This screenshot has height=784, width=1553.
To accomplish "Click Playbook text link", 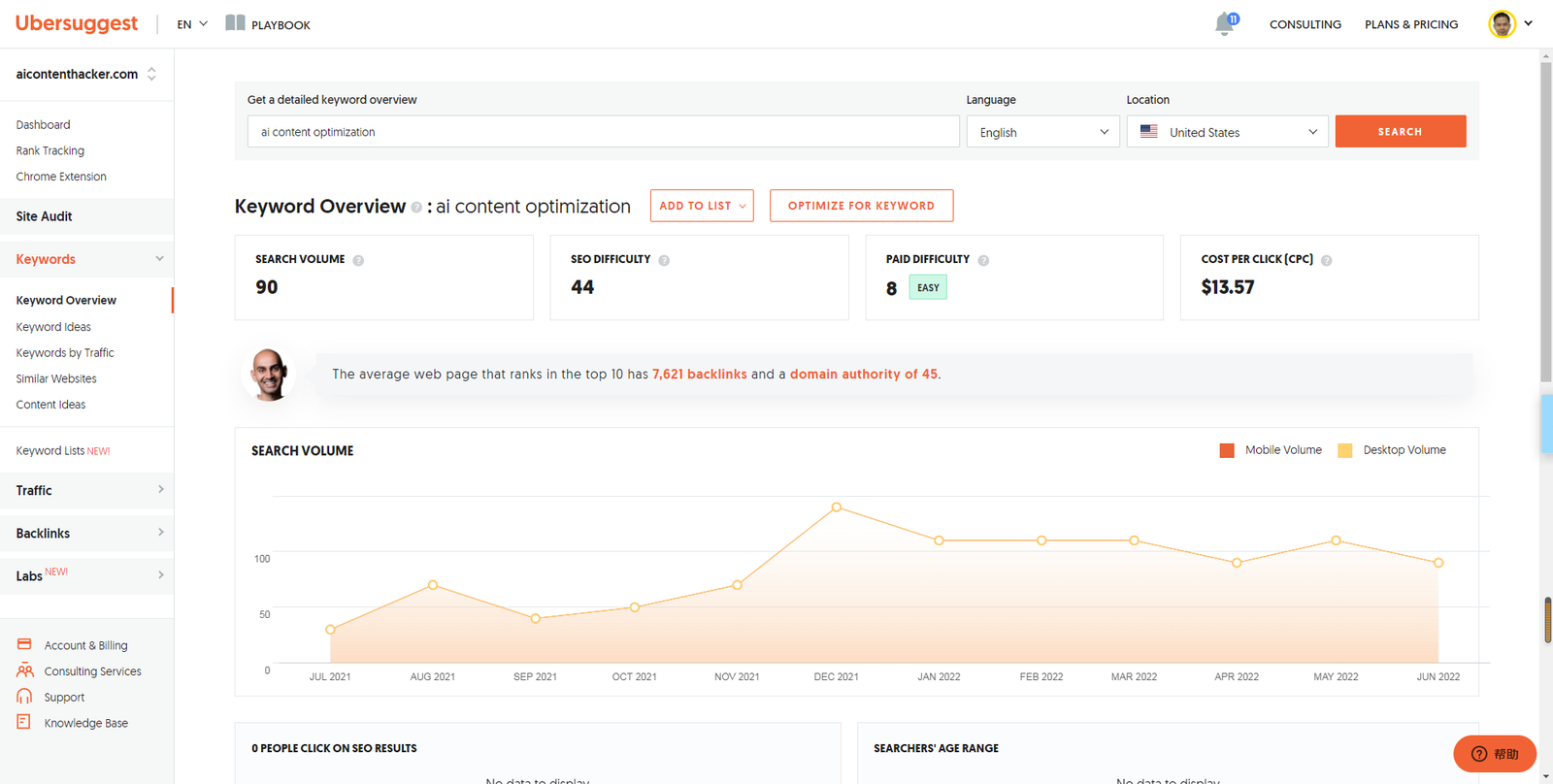I will (x=281, y=25).
